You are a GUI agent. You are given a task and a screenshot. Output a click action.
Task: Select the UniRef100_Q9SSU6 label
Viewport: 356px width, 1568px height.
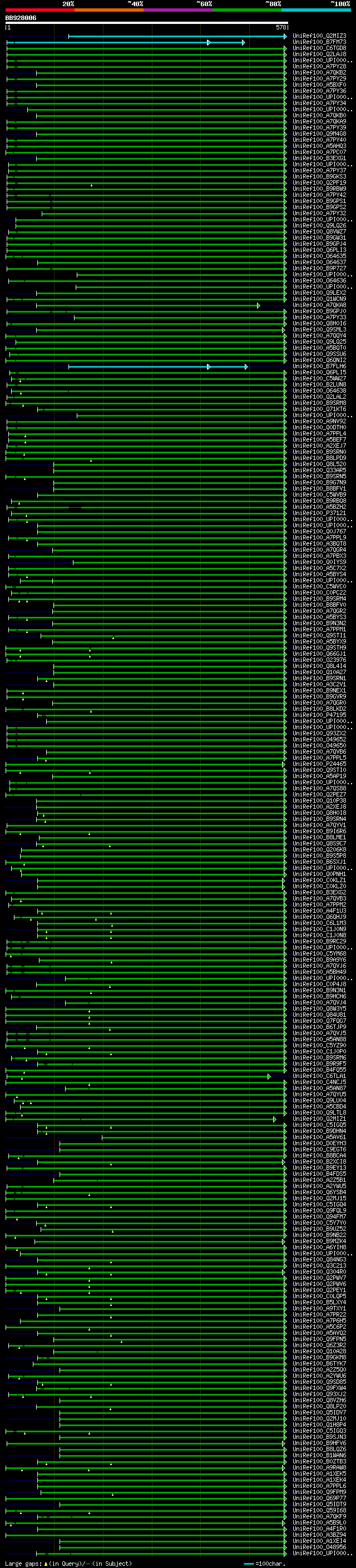pyautogui.click(x=319, y=354)
